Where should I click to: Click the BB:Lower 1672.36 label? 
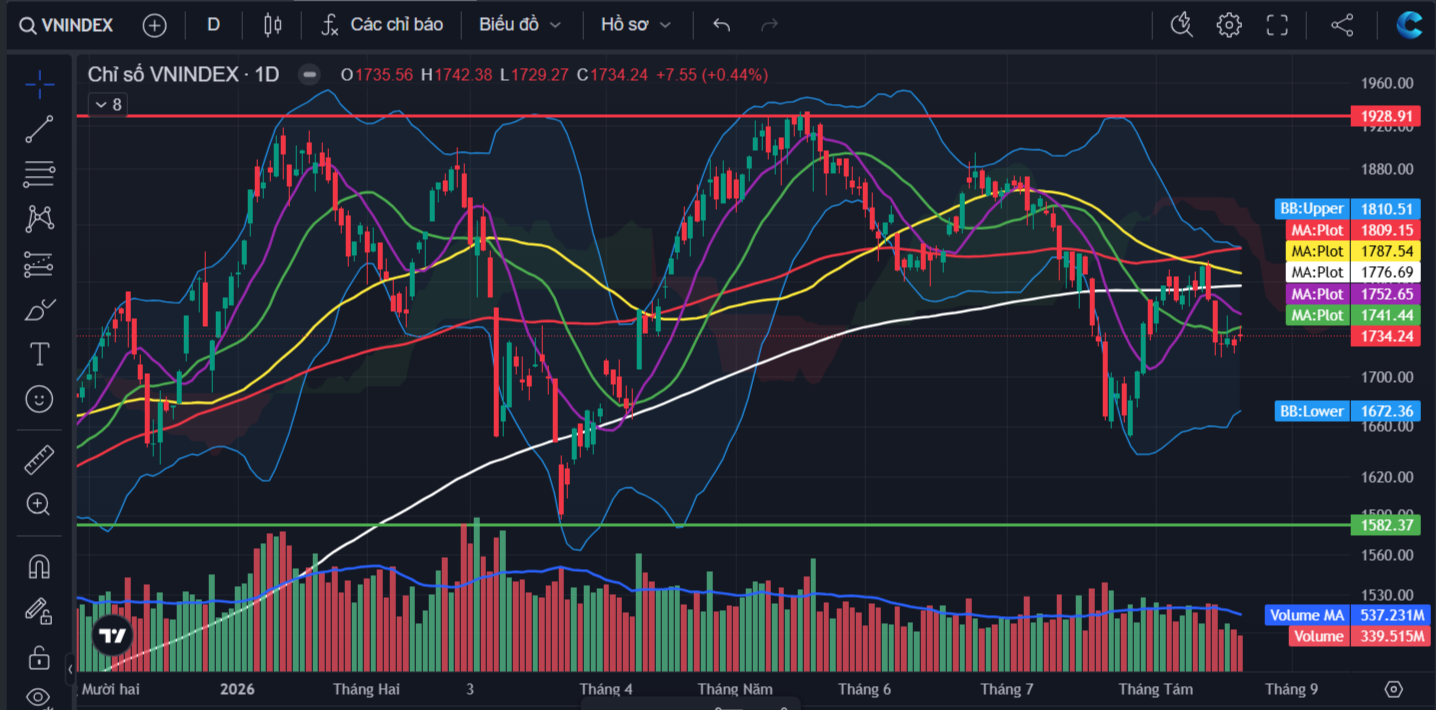click(1348, 411)
